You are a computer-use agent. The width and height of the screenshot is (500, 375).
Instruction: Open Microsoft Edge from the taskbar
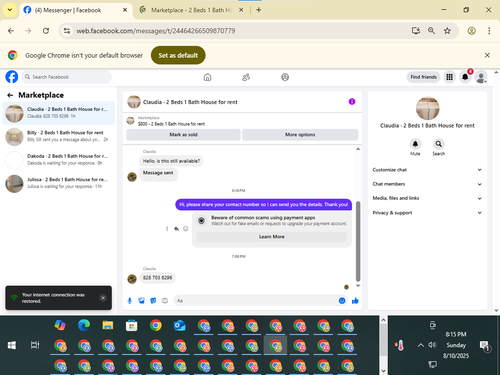84,325
